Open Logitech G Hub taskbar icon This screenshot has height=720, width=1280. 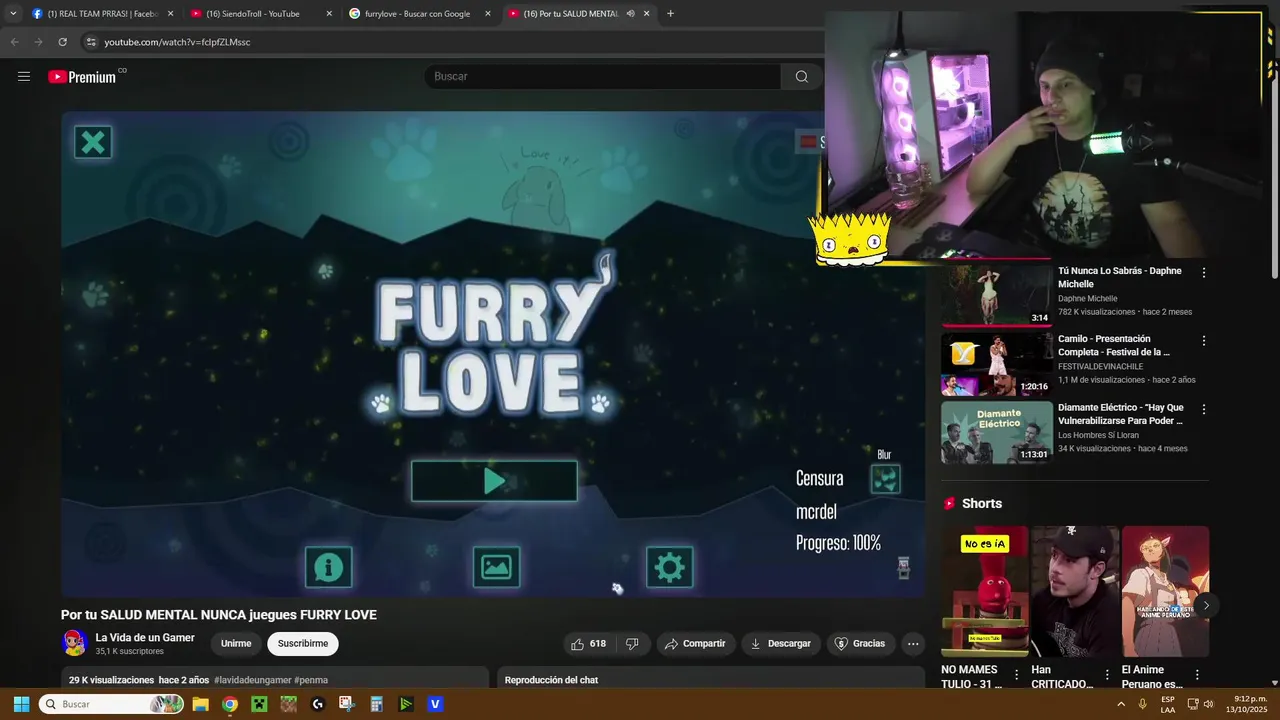(x=318, y=704)
